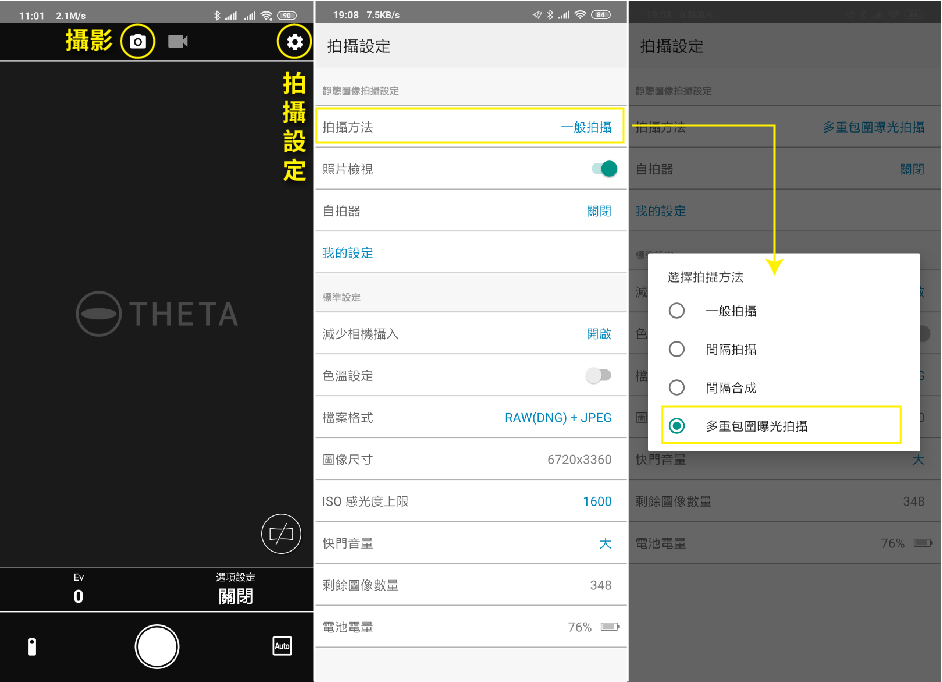This screenshot has height=682, width=942.
Task: Tap the still camera mode icon
Action: (x=138, y=42)
